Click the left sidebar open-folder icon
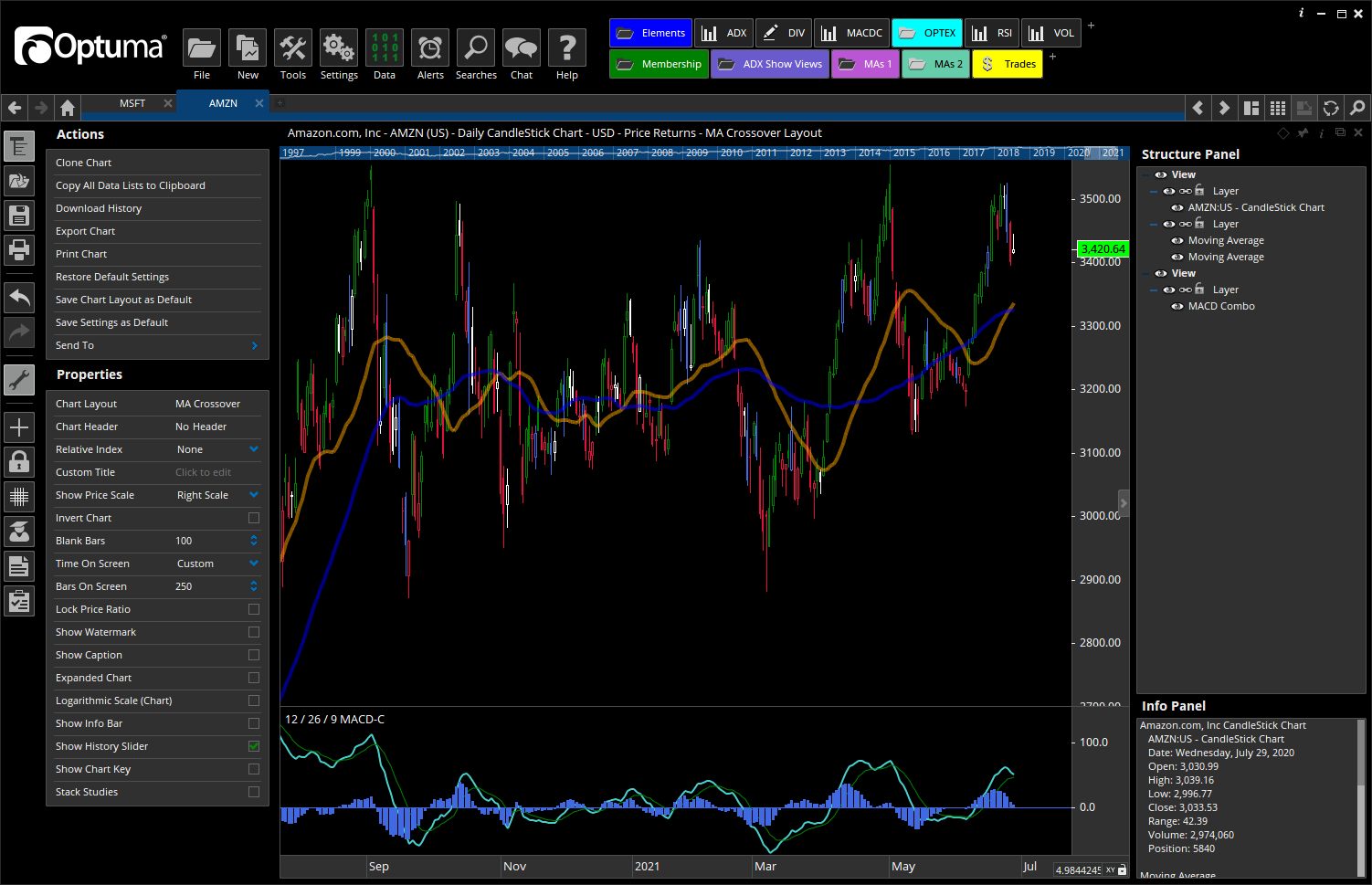Image resolution: width=1372 pixels, height=885 pixels. tap(19, 181)
